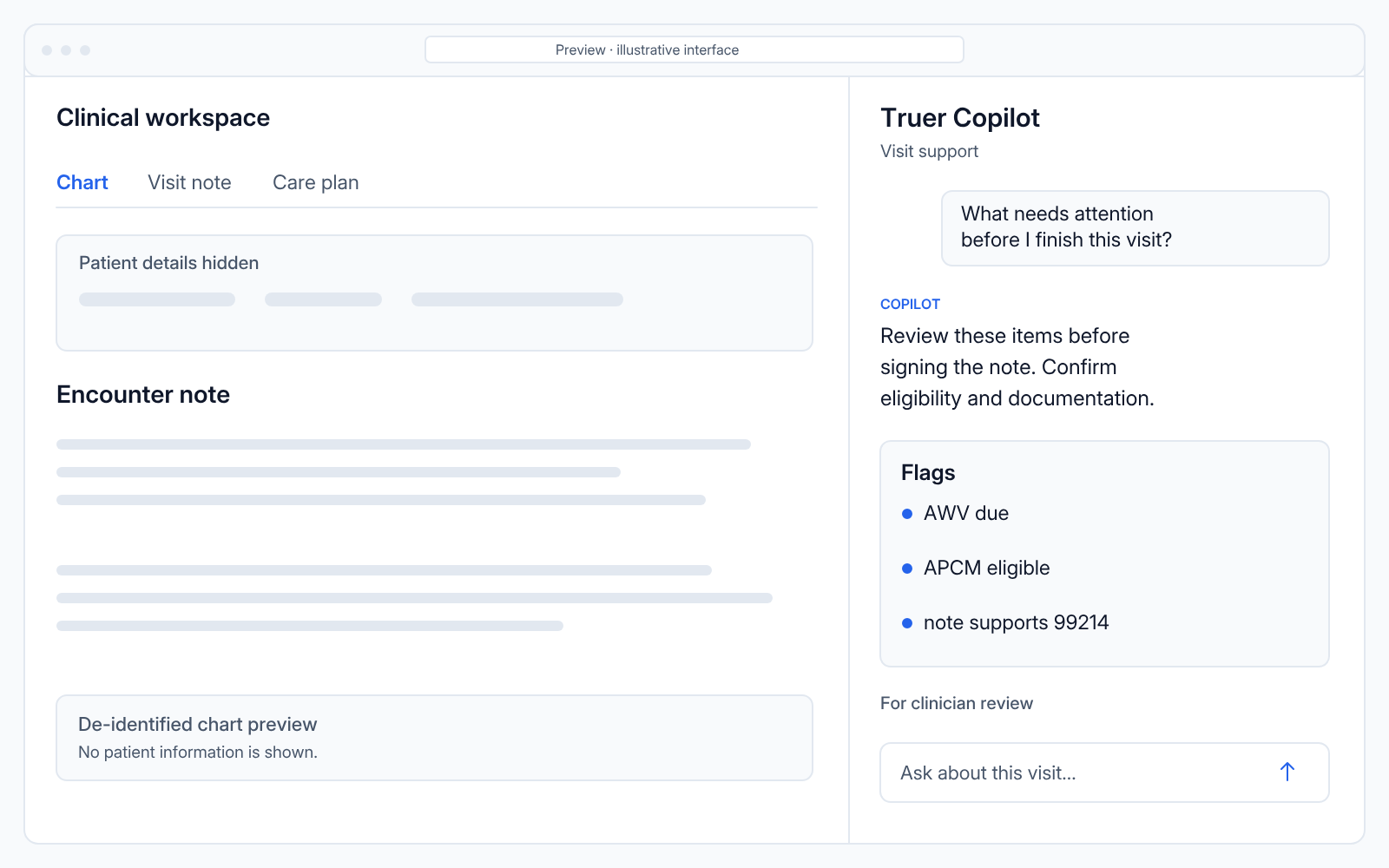Screen dimensions: 1389x868
Task: Click the Preview illustrative interface address bar
Action: coord(694,49)
